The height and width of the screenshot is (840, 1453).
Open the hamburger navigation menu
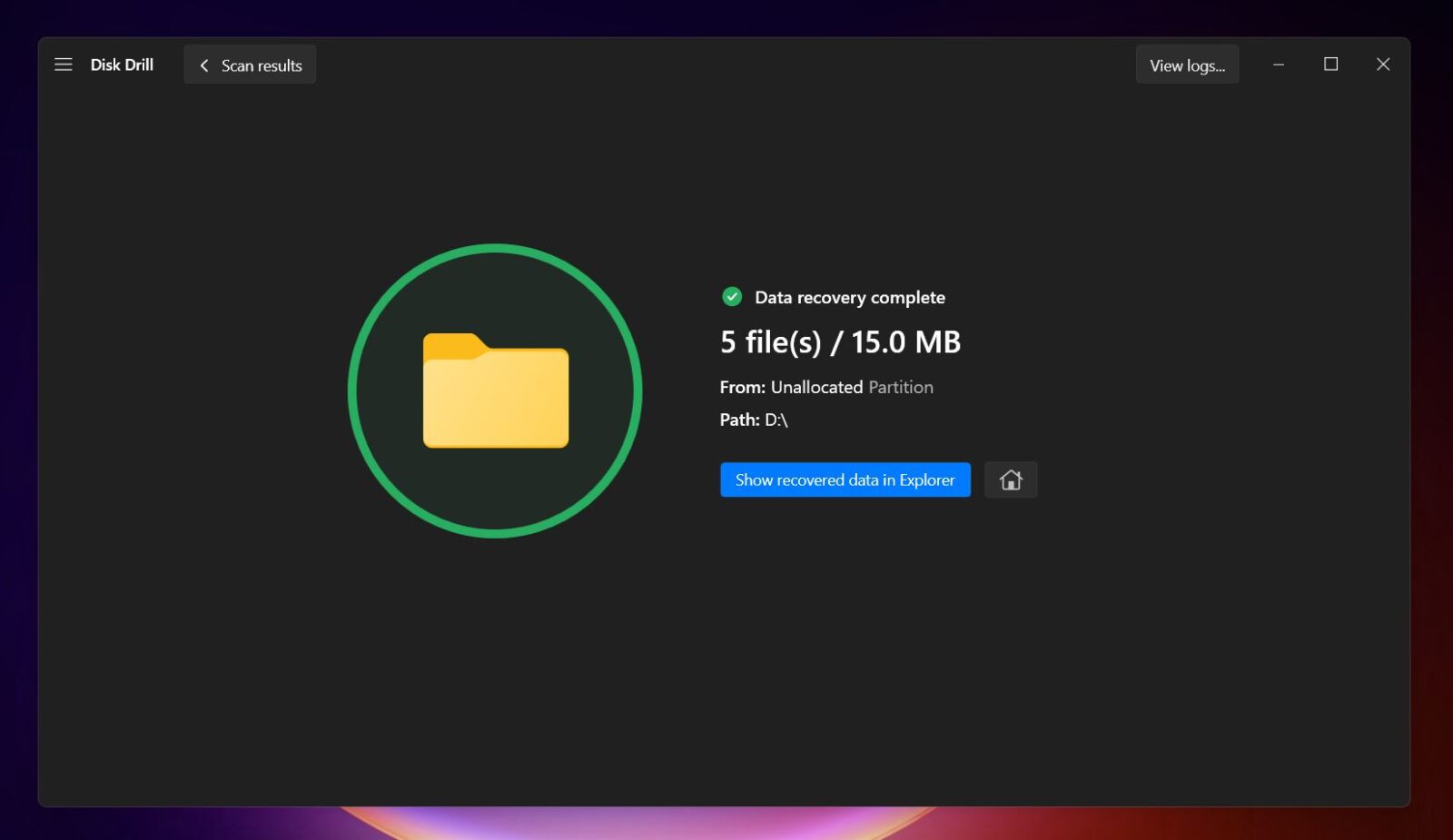click(63, 64)
